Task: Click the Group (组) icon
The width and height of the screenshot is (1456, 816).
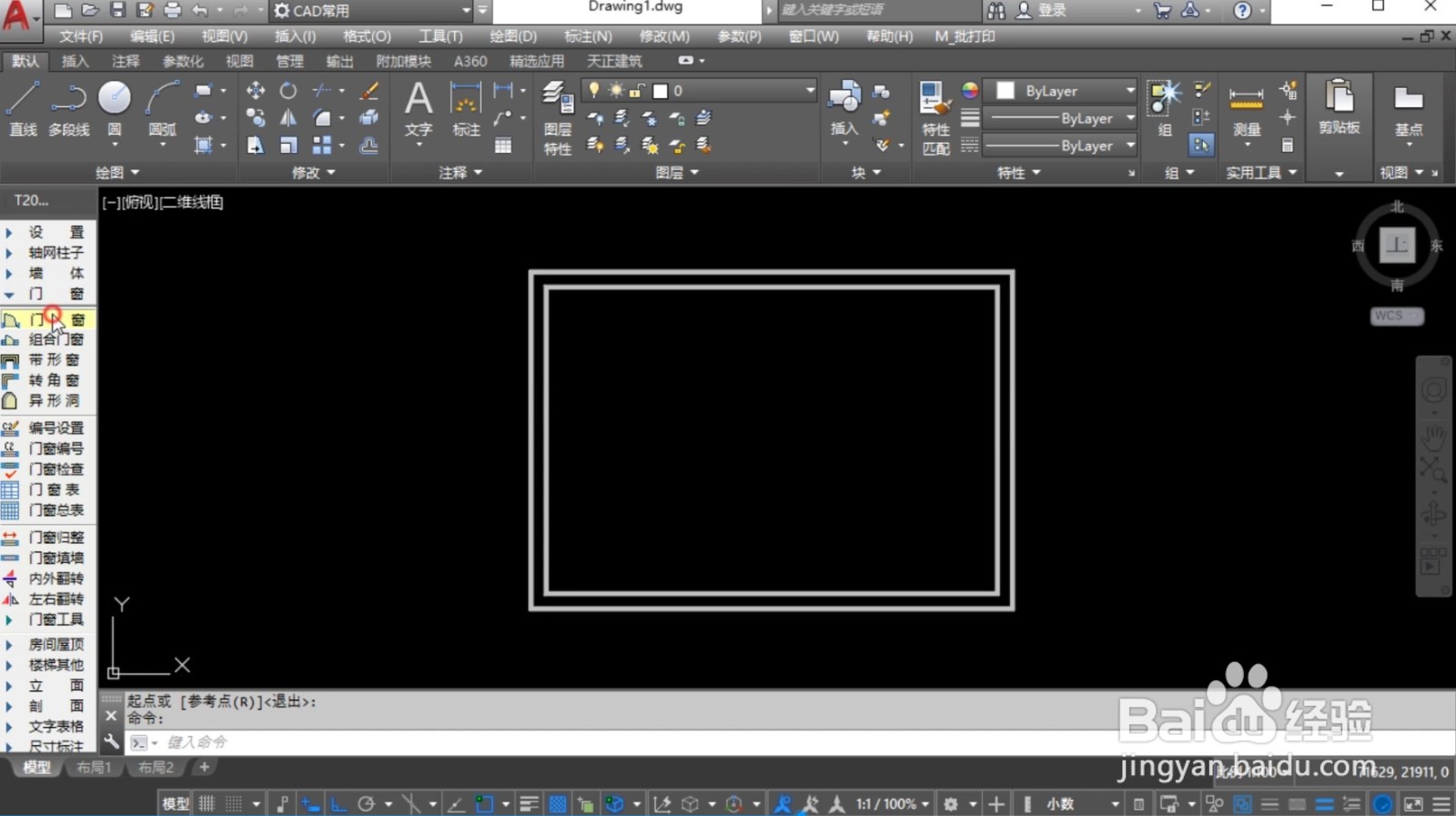Action: pyautogui.click(x=1164, y=108)
